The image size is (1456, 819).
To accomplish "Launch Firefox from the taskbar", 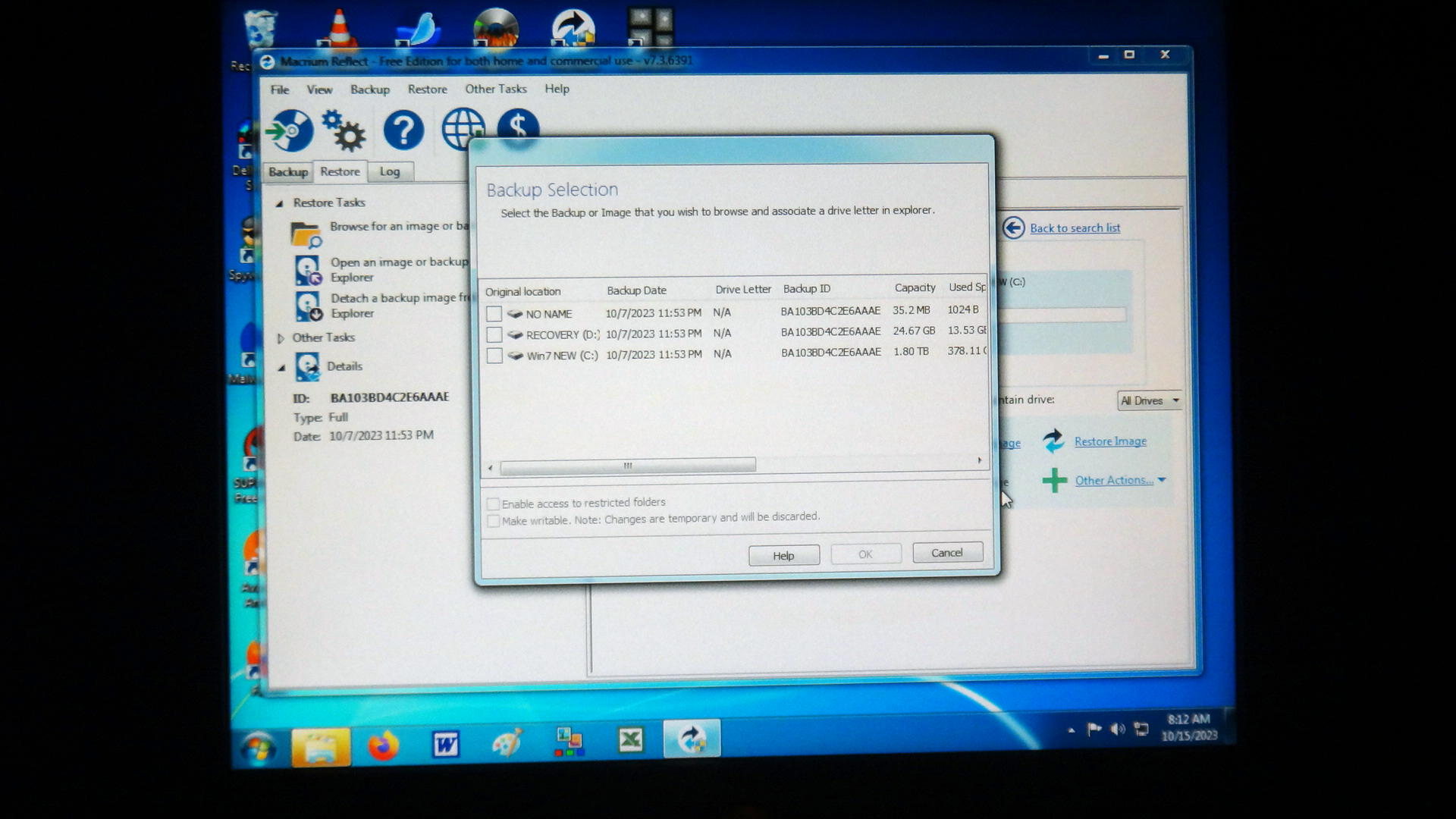I will click(383, 745).
